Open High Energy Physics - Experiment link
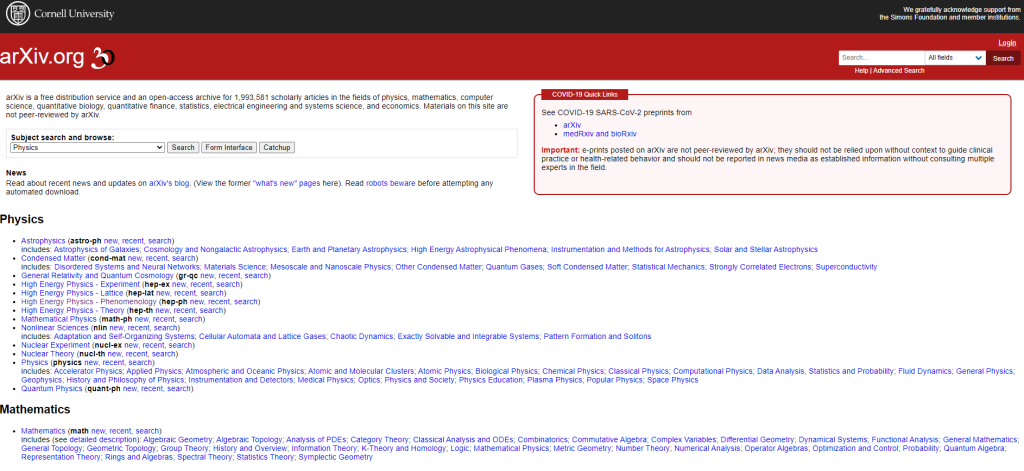Image resolution: width=1024 pixels, height=471 pixels. pos(80,284)
